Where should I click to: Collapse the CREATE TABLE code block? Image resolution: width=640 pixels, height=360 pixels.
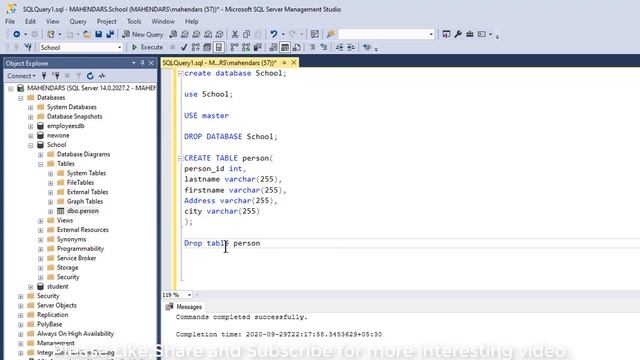point(180,158)
